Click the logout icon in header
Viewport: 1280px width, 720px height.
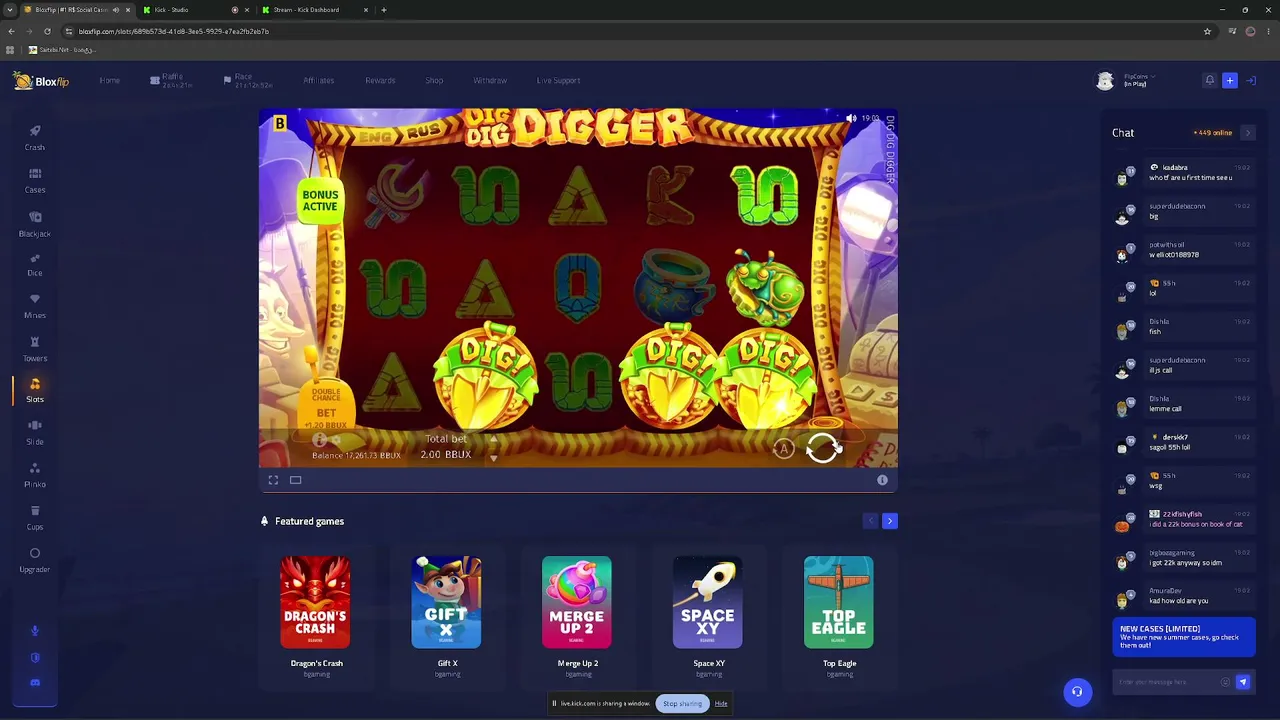click(1251, 80)
